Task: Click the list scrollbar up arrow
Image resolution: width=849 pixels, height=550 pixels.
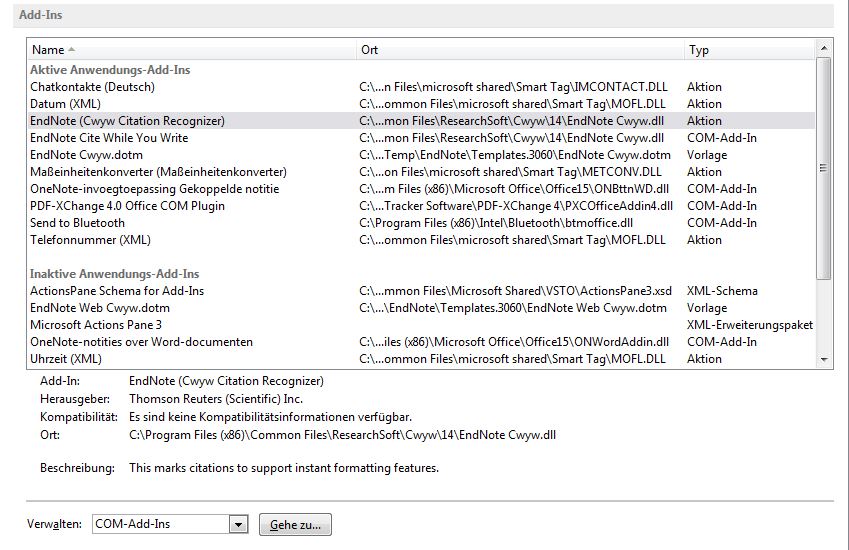Action: point(824,48)
